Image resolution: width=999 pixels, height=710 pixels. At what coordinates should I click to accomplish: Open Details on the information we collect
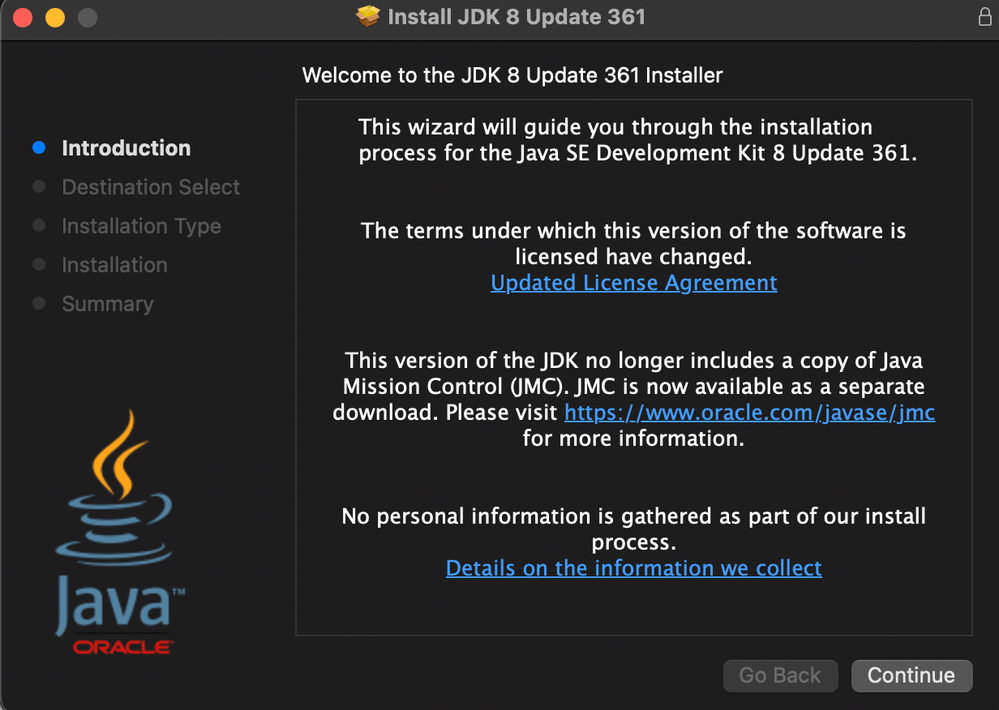pyautogui.click(x=634, y=568)
